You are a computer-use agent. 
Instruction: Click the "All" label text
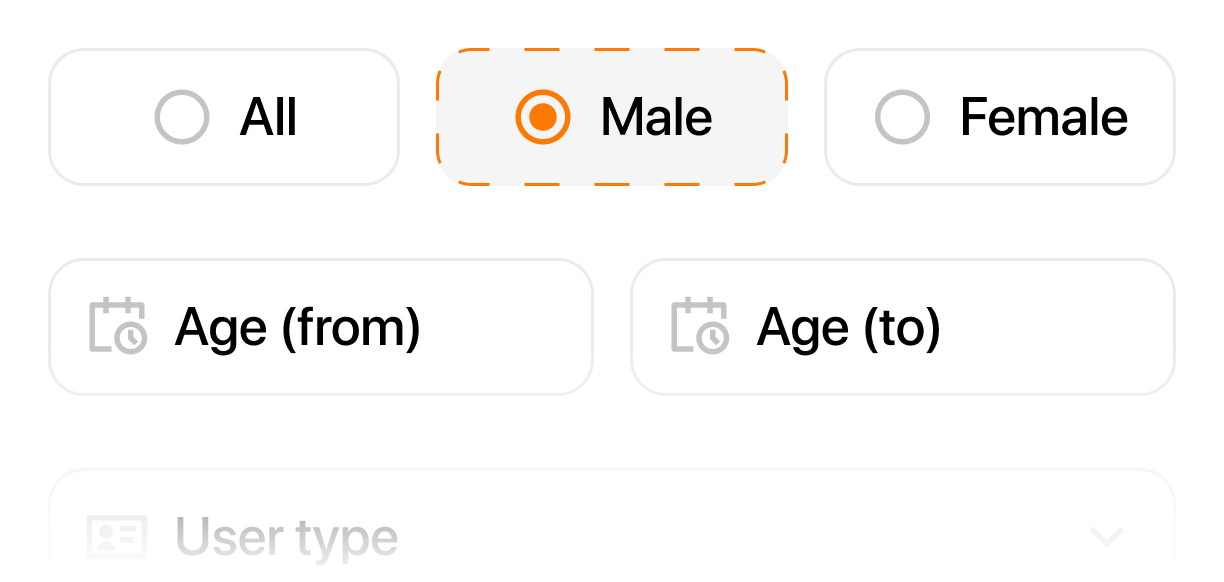(x=269, y=118)
